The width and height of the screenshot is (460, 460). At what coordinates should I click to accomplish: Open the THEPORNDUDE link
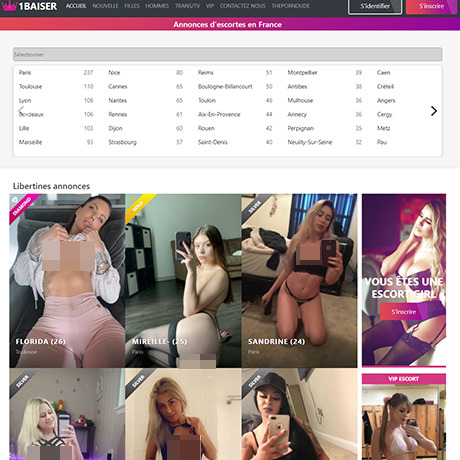point(290,6)
